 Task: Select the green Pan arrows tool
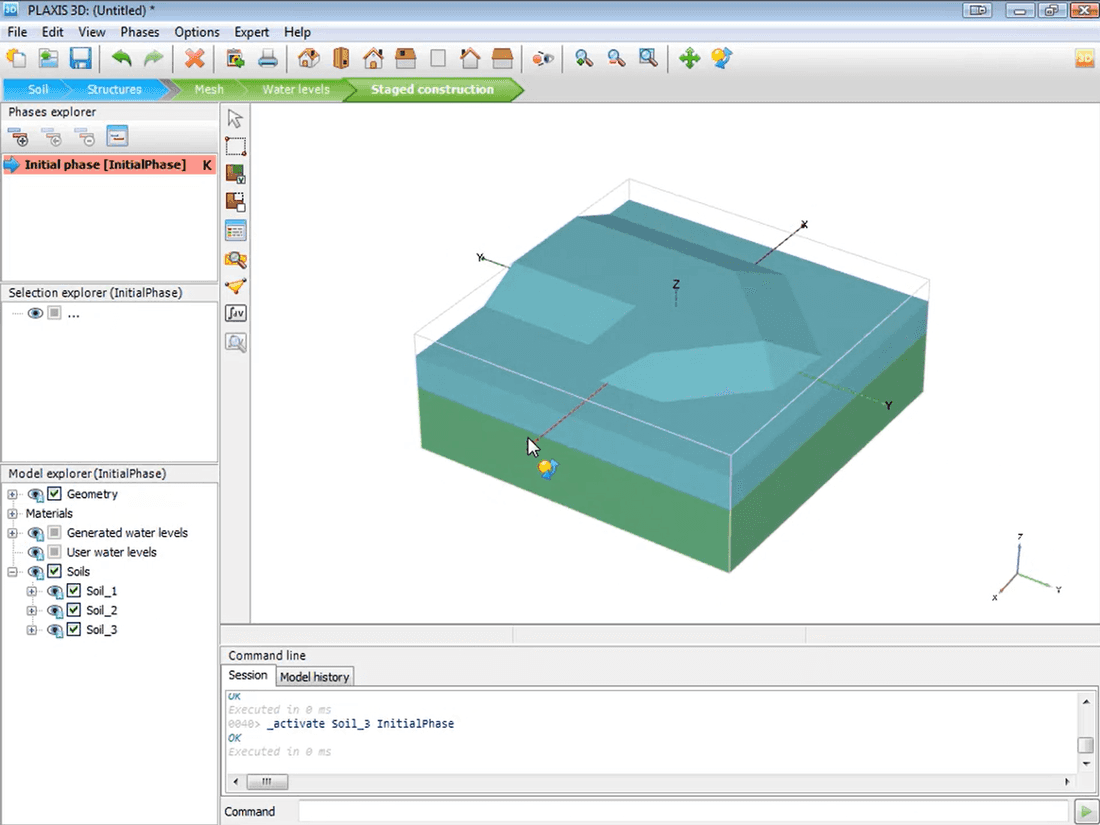click(x=690, y=58)
